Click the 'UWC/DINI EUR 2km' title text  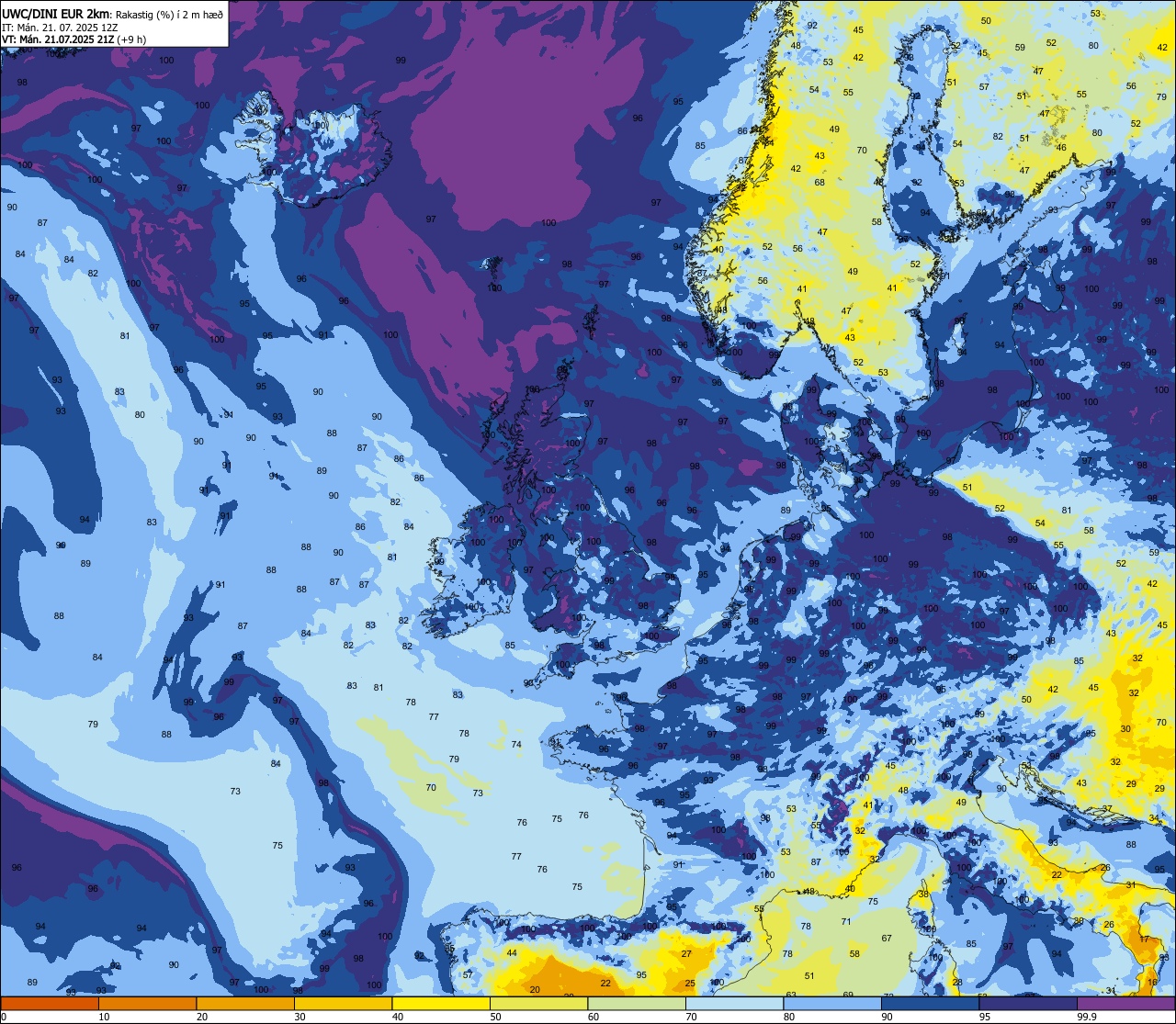(x=57, y=14)
